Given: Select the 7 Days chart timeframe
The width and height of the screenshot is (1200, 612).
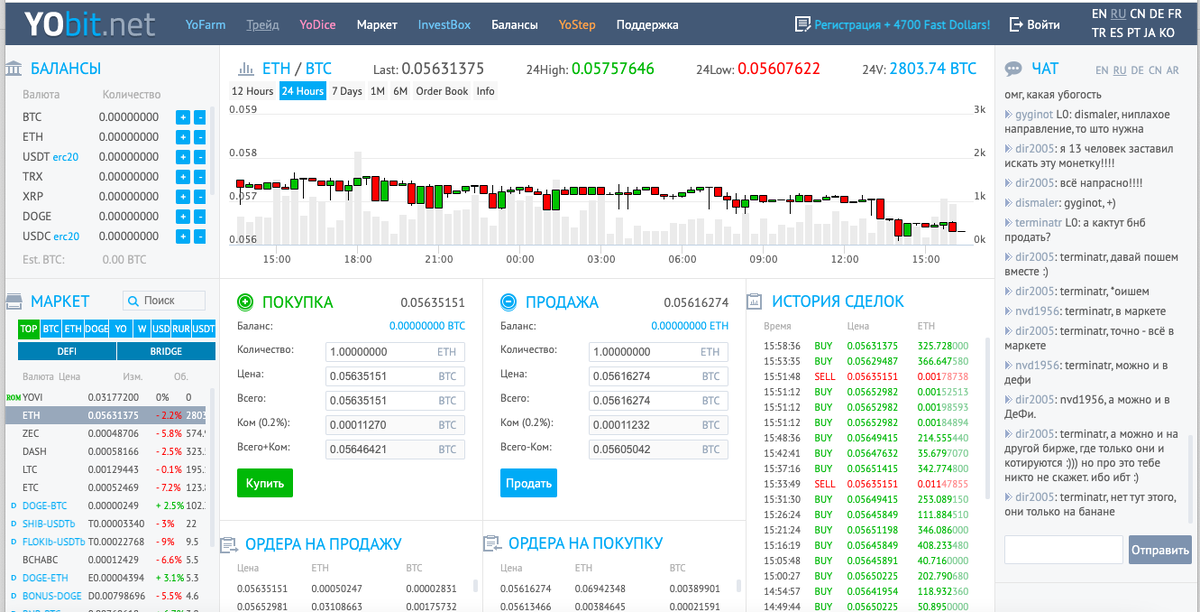Looking at the screenshot, I should [346, 90].
